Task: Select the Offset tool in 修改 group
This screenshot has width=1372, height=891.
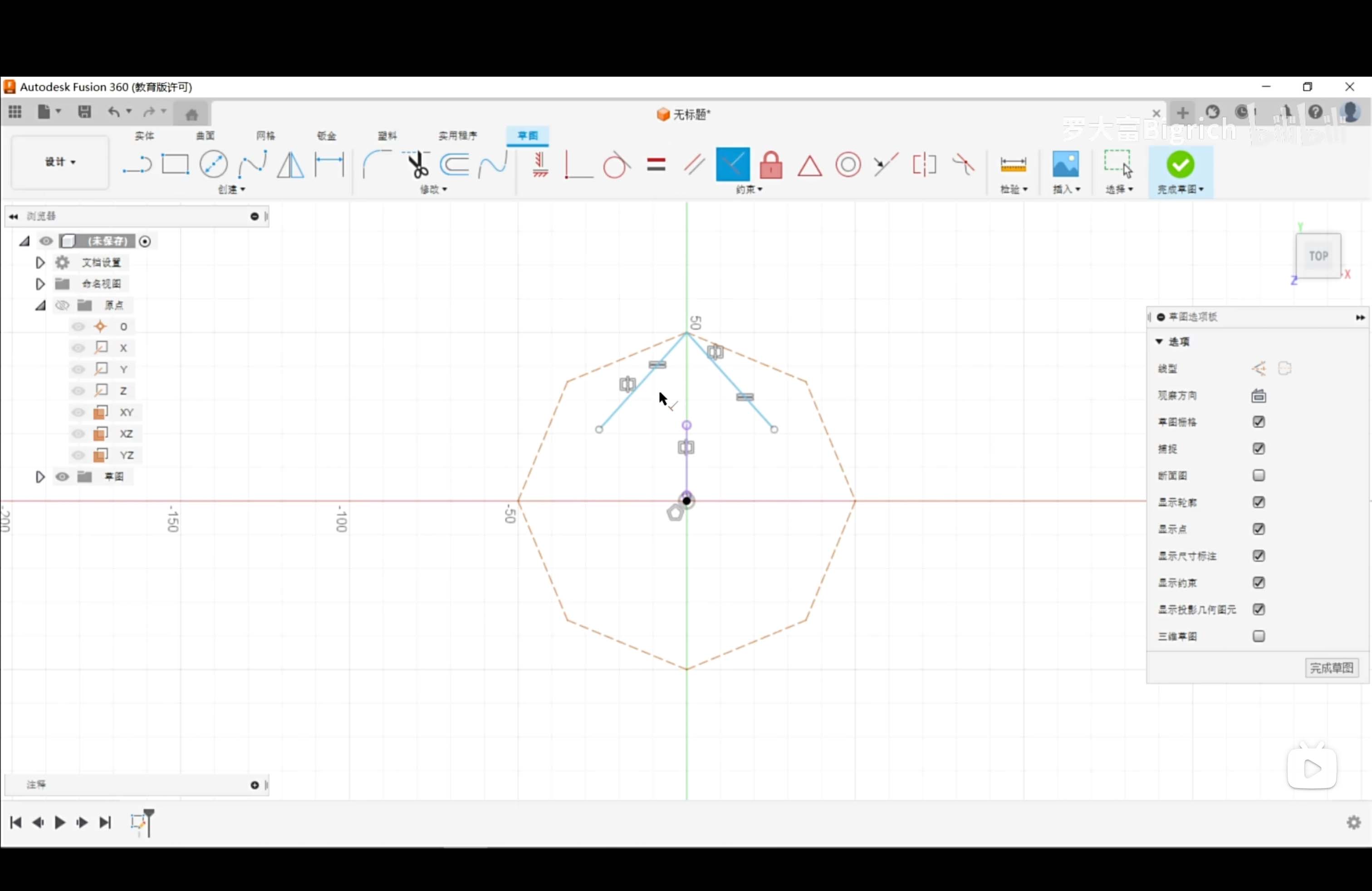Action: (455, 166)
